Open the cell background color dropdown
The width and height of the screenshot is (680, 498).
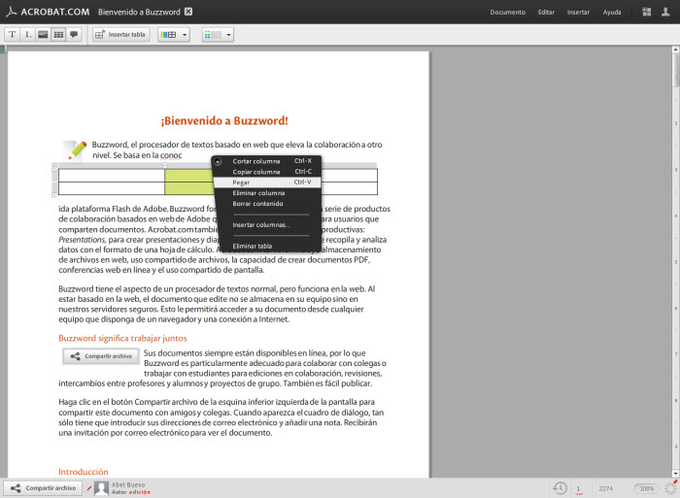click(x=229, y=35)
